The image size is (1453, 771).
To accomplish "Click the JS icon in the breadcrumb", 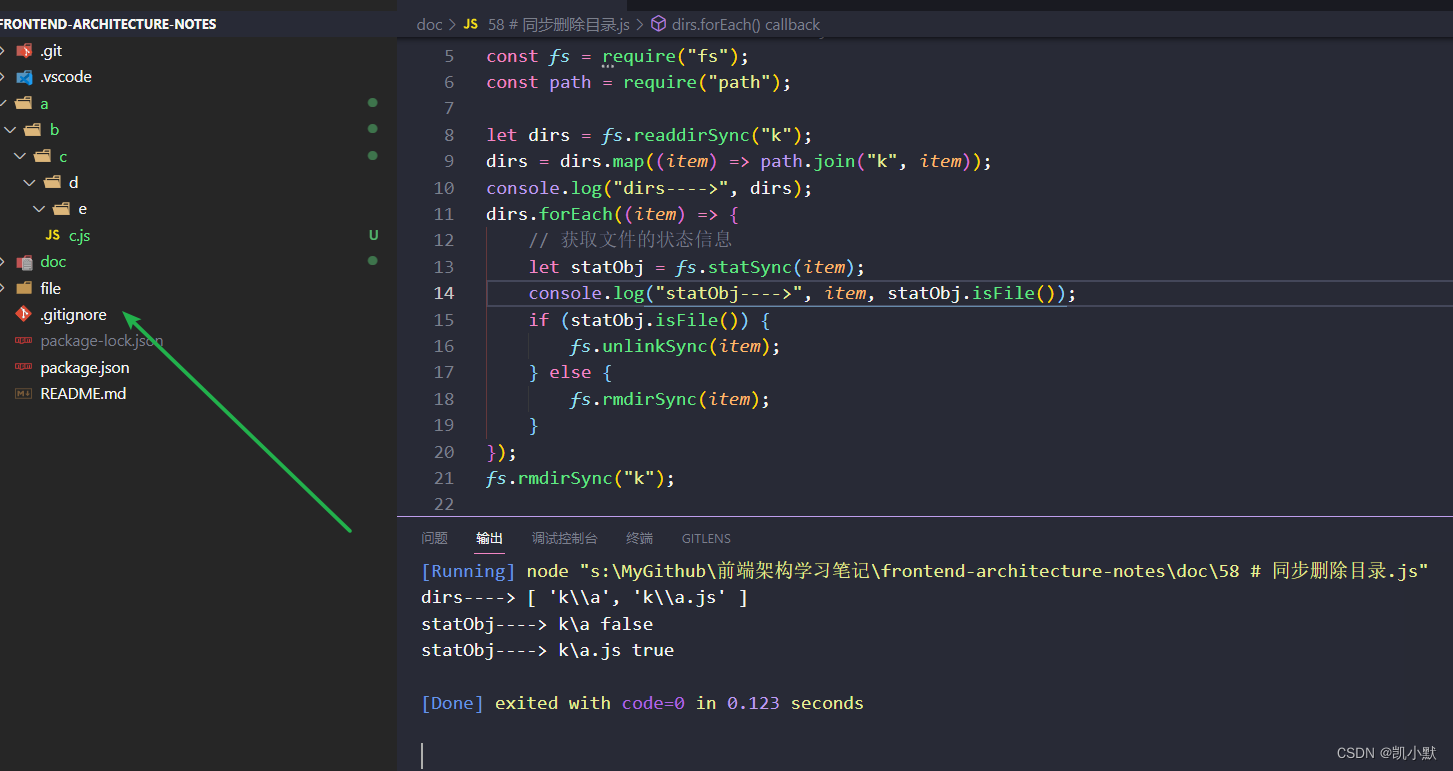I will point(470,24).
